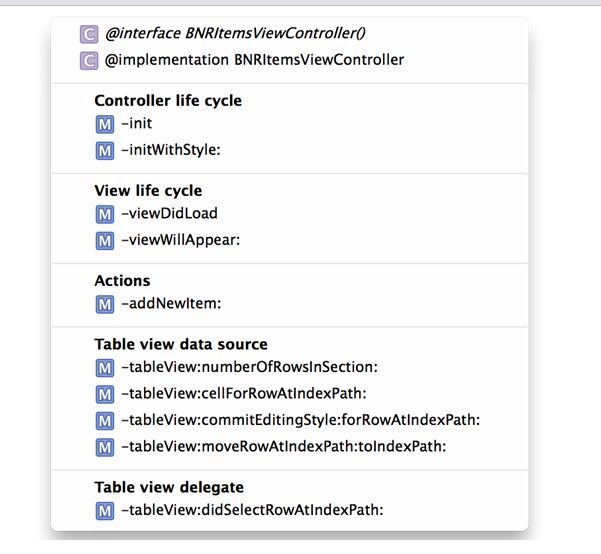Jump to @interface BNRItemsViewController() entry

(x=235, y=33)
